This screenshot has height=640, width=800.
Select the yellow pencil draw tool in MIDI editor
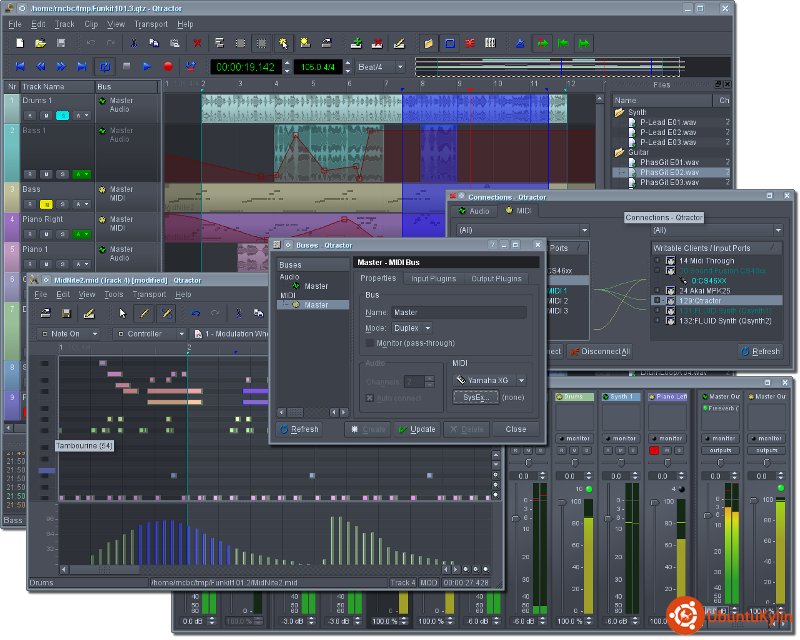[x=145, y=314]
